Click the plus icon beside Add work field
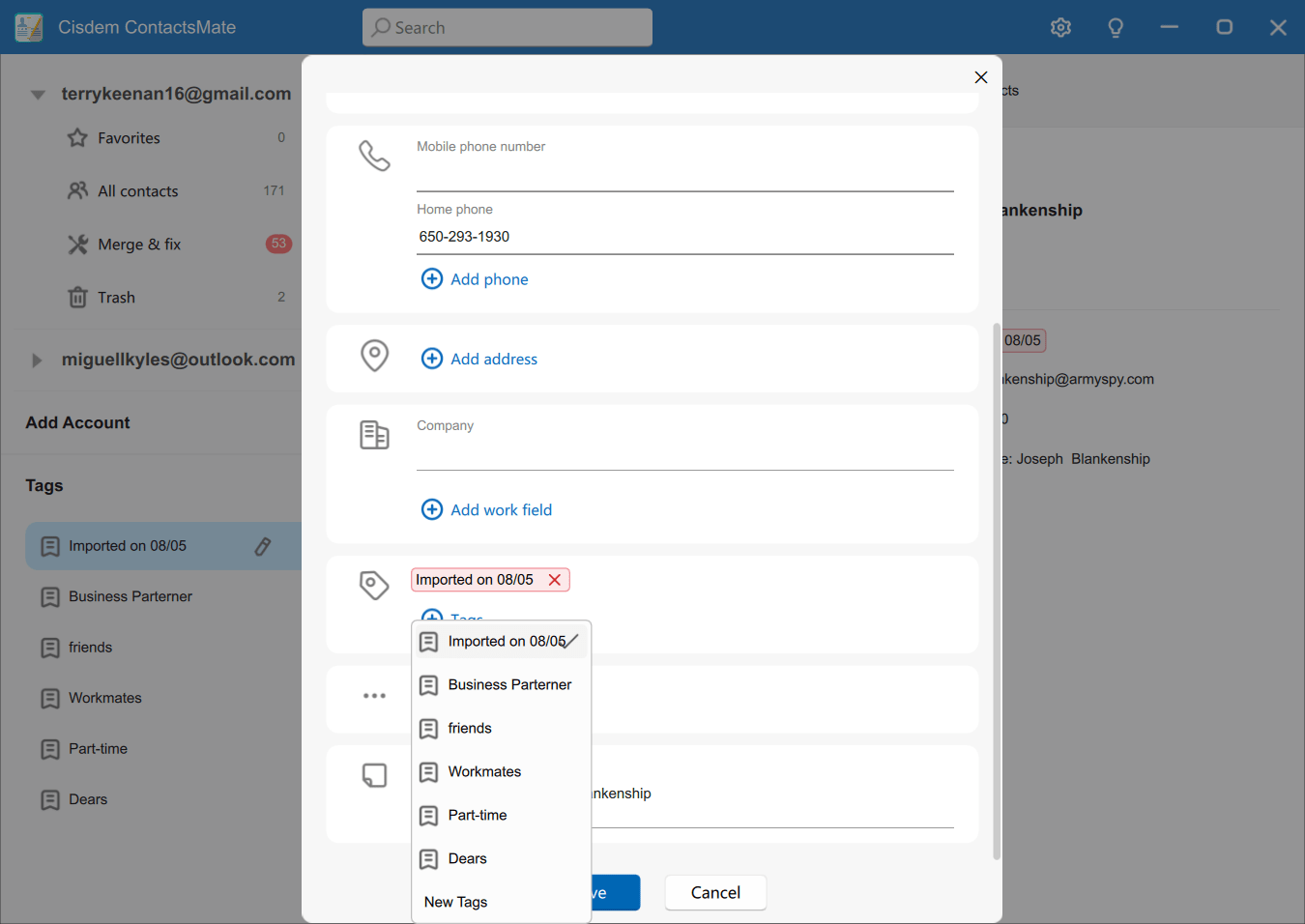 point(432,509)
